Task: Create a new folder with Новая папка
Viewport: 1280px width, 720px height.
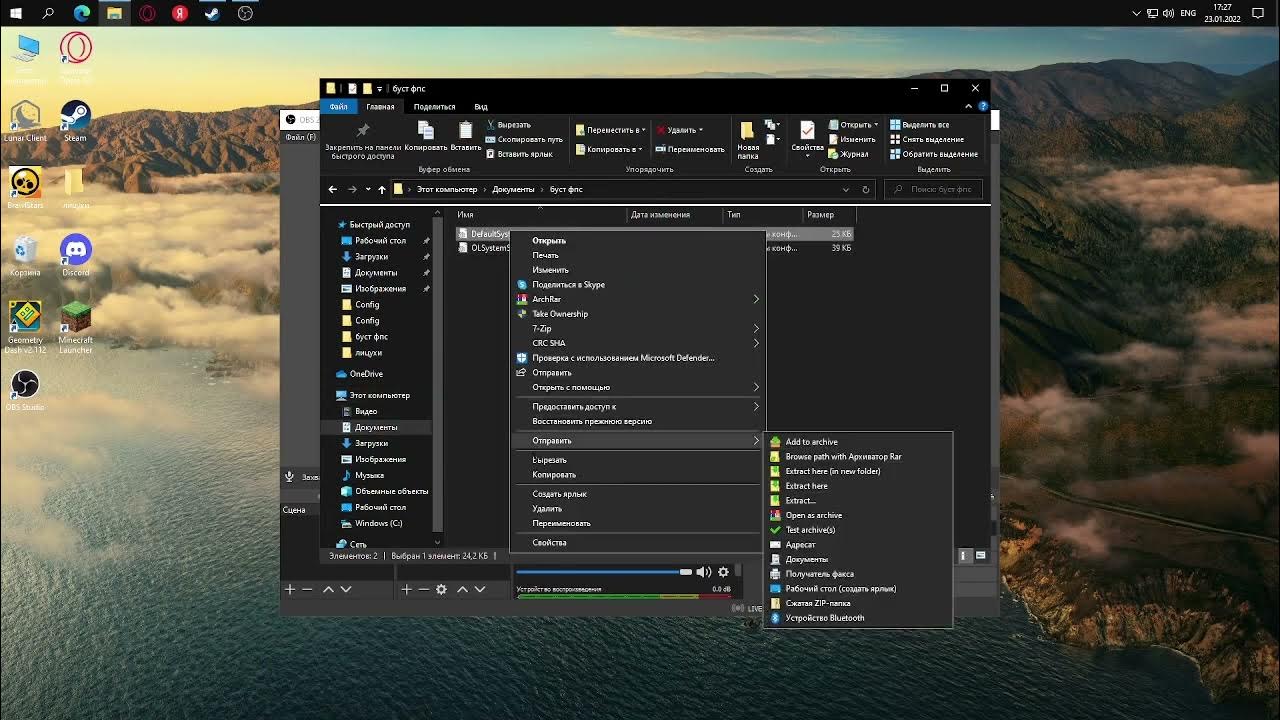Action: coord(748,140)
